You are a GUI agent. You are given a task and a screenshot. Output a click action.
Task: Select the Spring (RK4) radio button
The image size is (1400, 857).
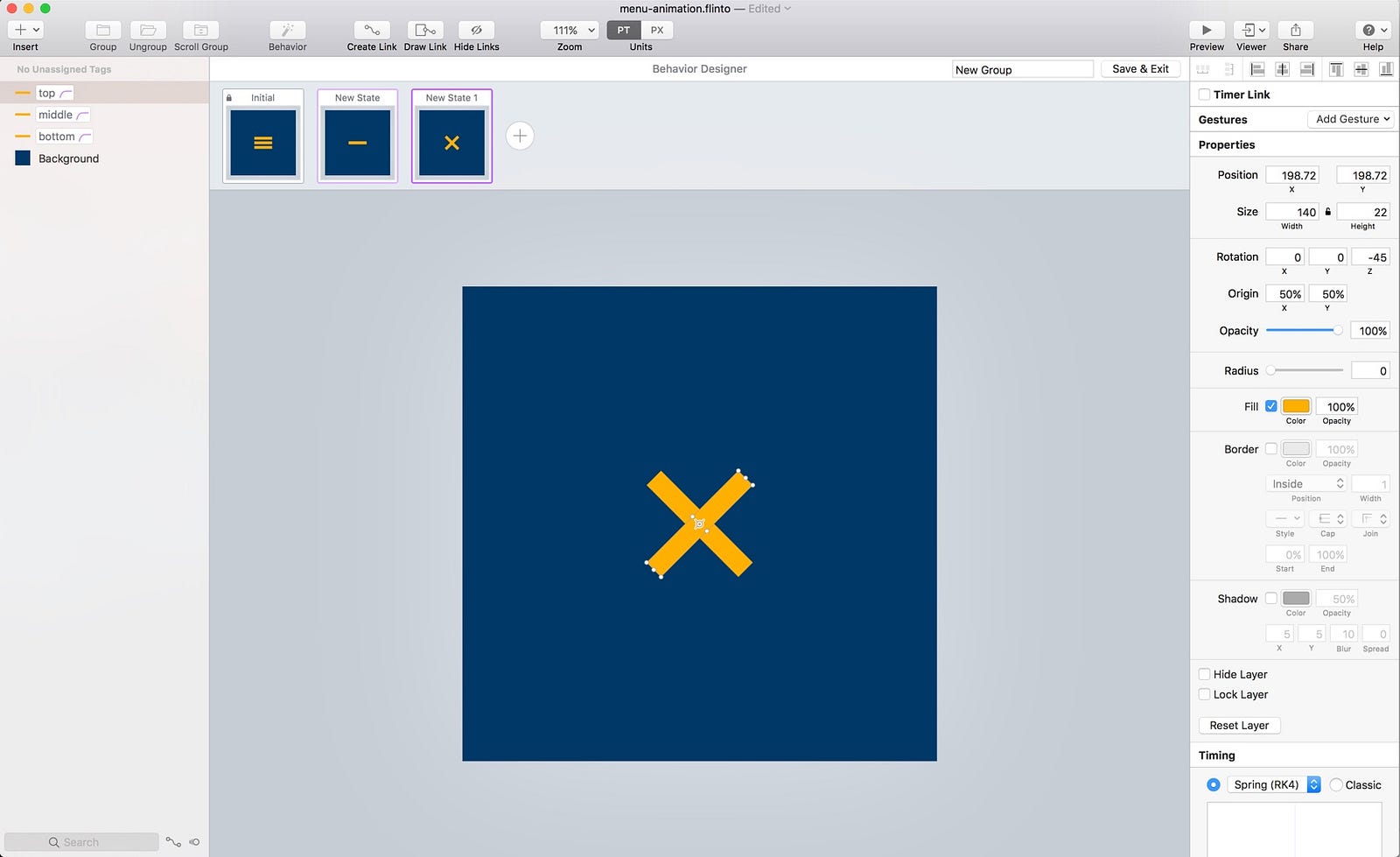point(1214,785)
